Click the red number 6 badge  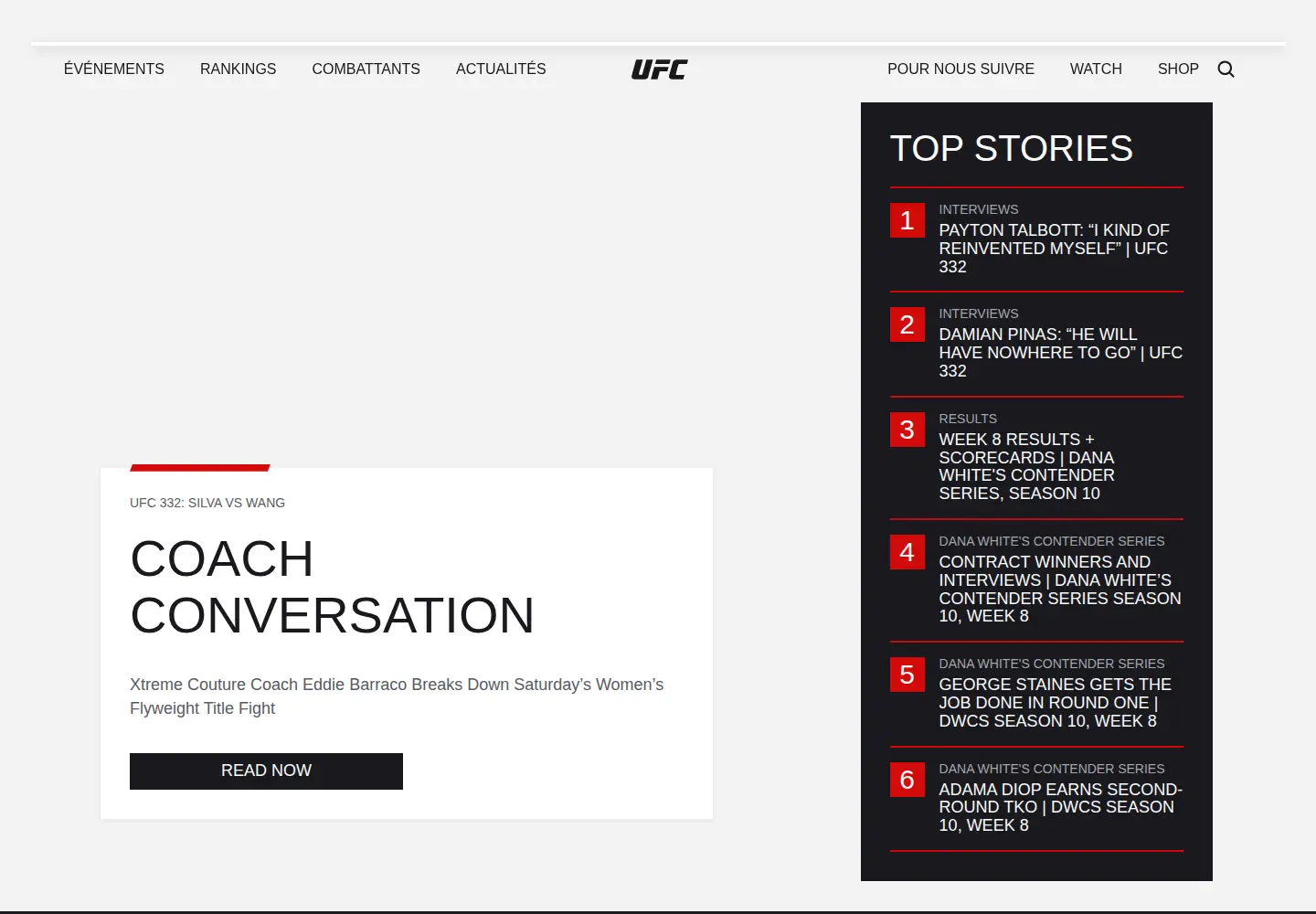coord(907,780)
